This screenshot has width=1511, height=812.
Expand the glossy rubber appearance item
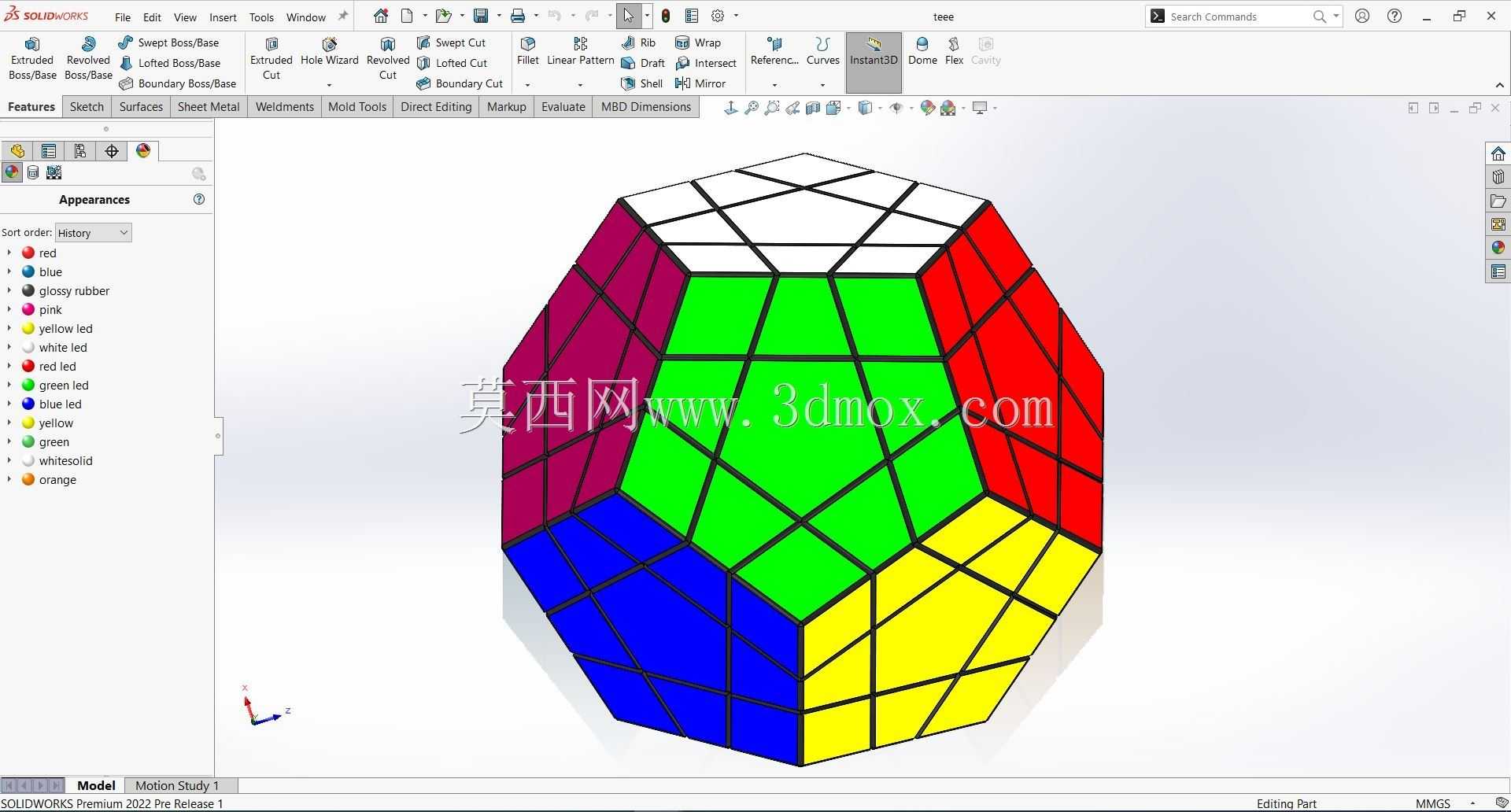[9, 290]
